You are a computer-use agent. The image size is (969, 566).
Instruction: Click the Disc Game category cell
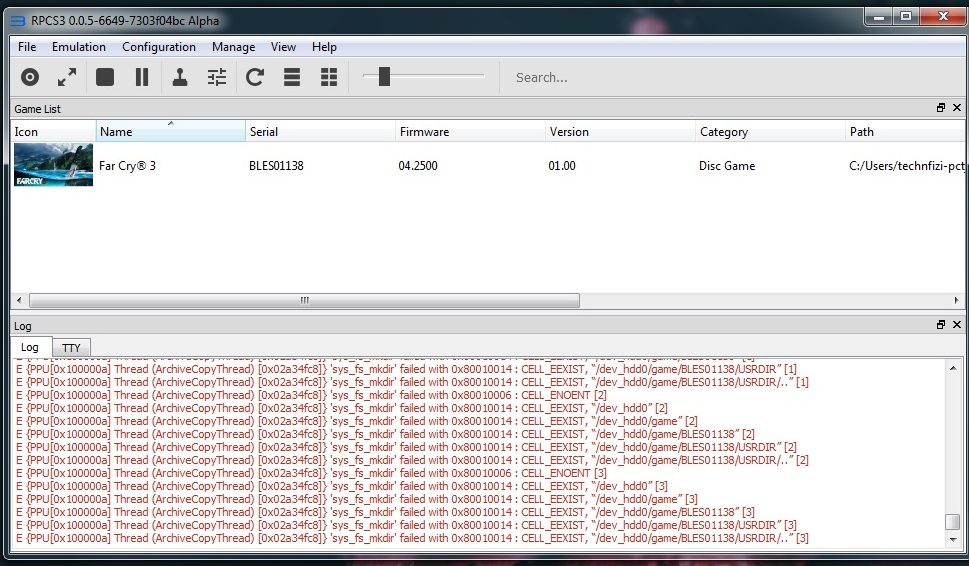click(x=727, y=166)
